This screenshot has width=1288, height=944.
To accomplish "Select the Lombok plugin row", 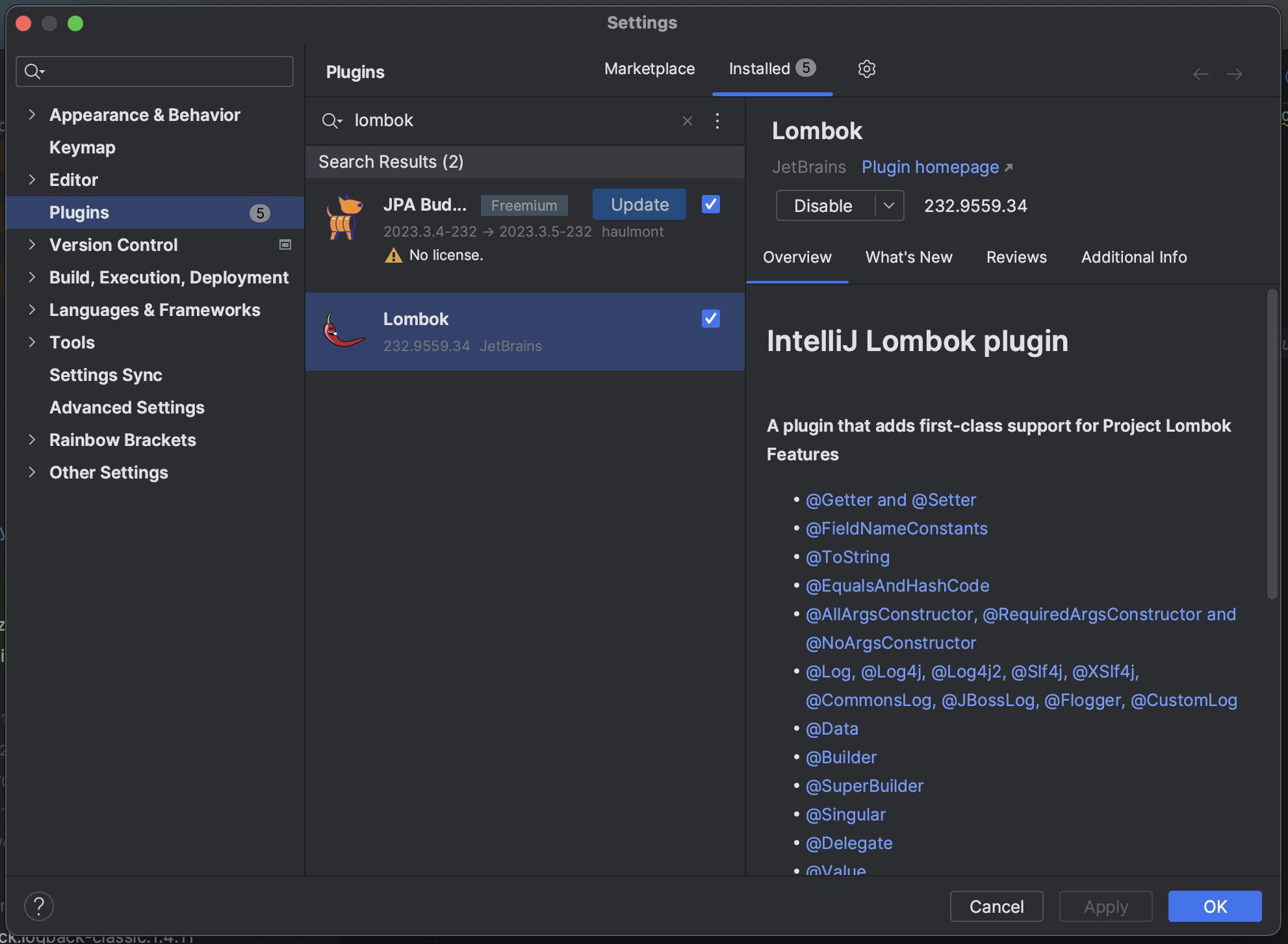I will pos(525,332).
